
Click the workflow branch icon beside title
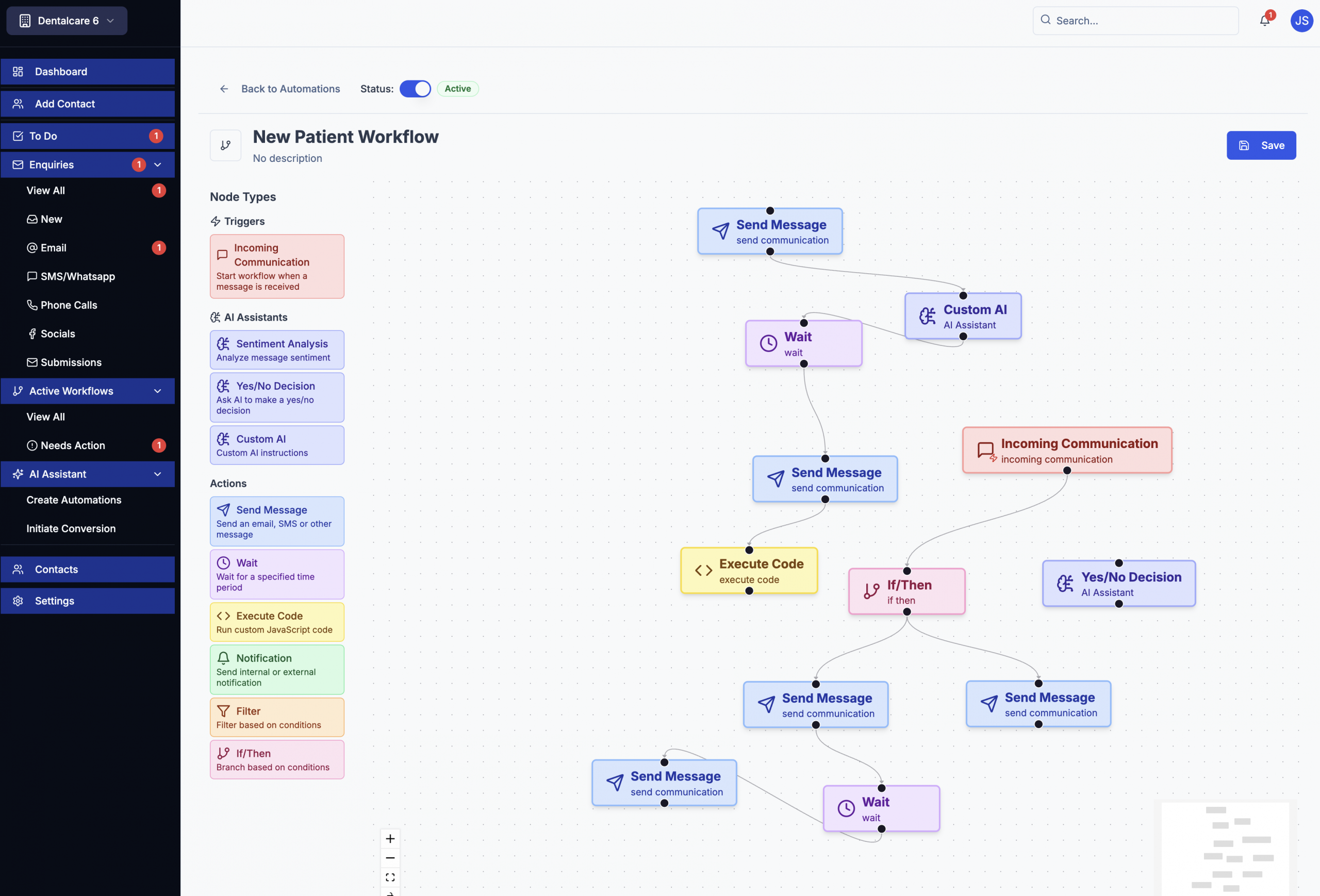[225, 145]
